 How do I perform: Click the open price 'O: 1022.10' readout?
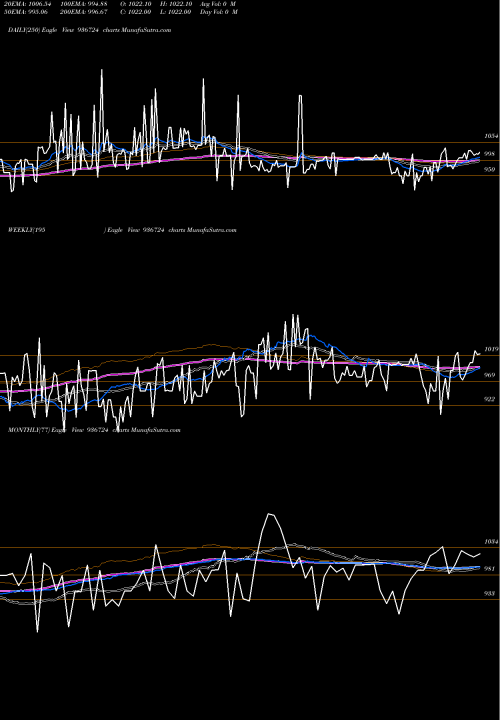136,4
